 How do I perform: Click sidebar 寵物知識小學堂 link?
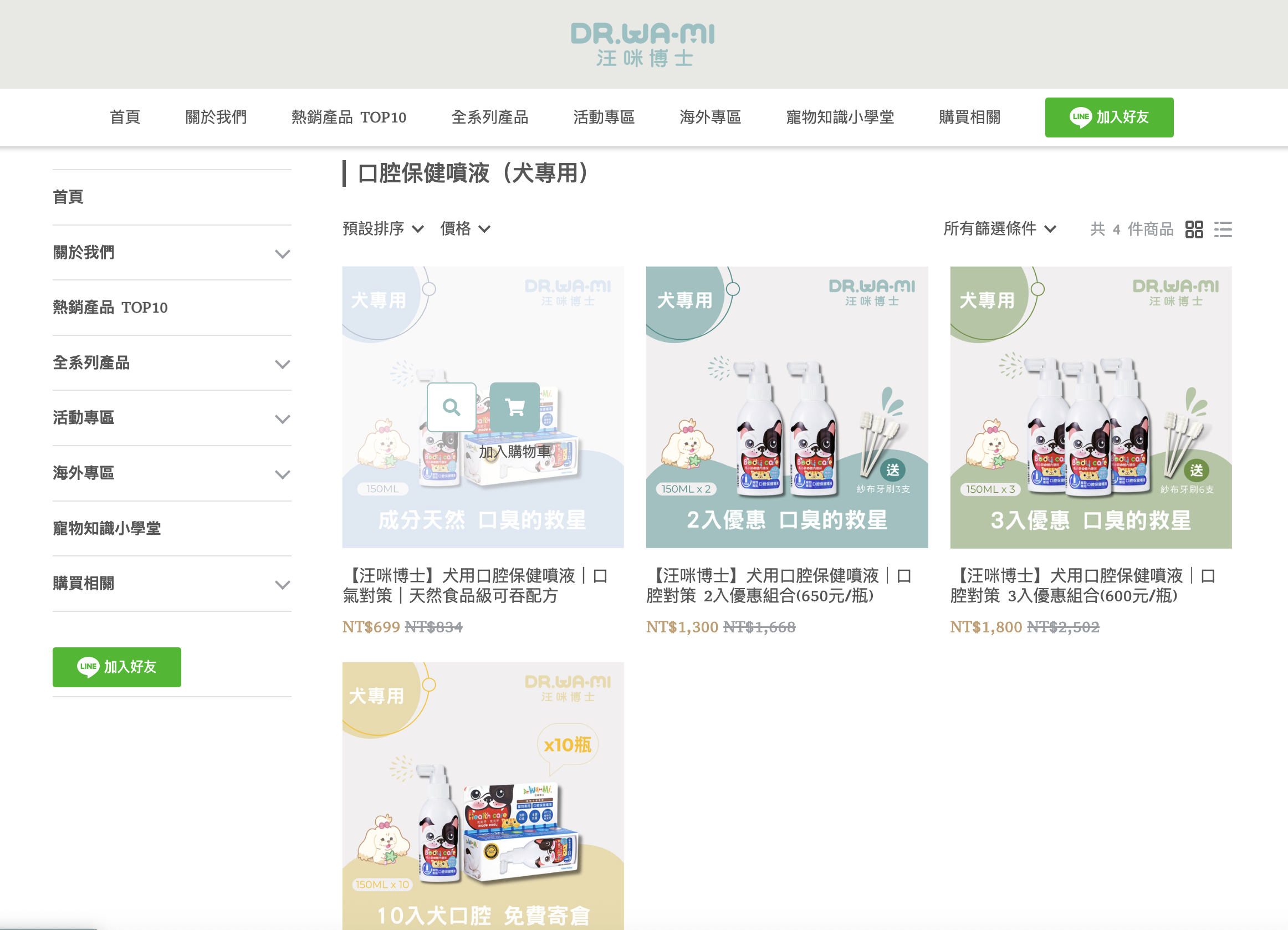(x=107, y=528)
